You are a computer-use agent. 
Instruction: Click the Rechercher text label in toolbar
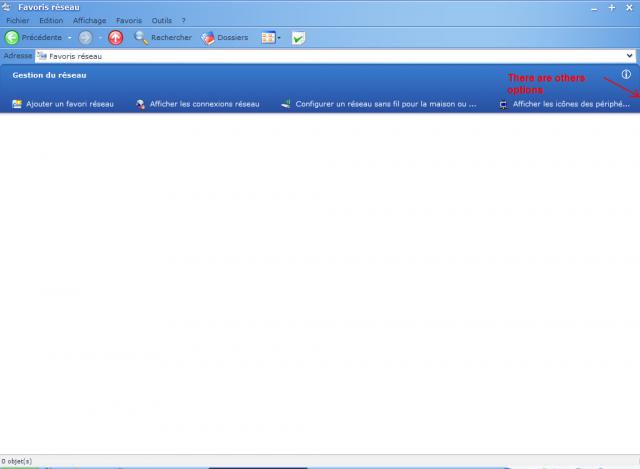pyautogui.click(x=171, y=38)
